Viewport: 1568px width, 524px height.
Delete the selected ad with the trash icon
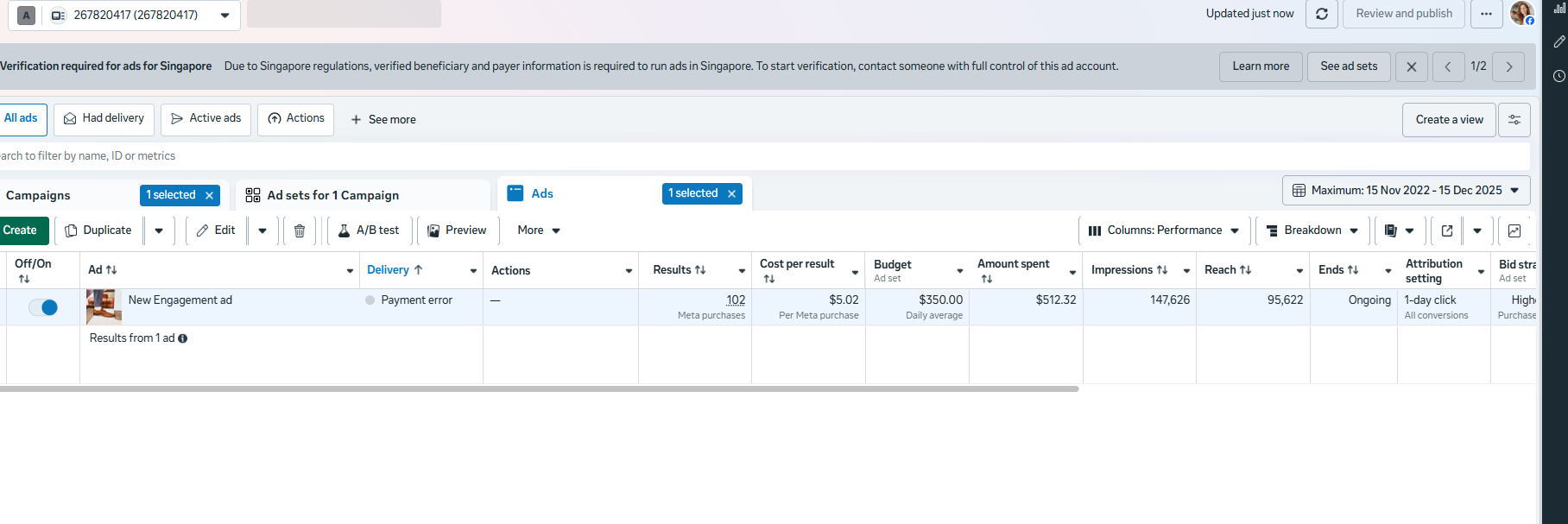click(x=300, y=230)
